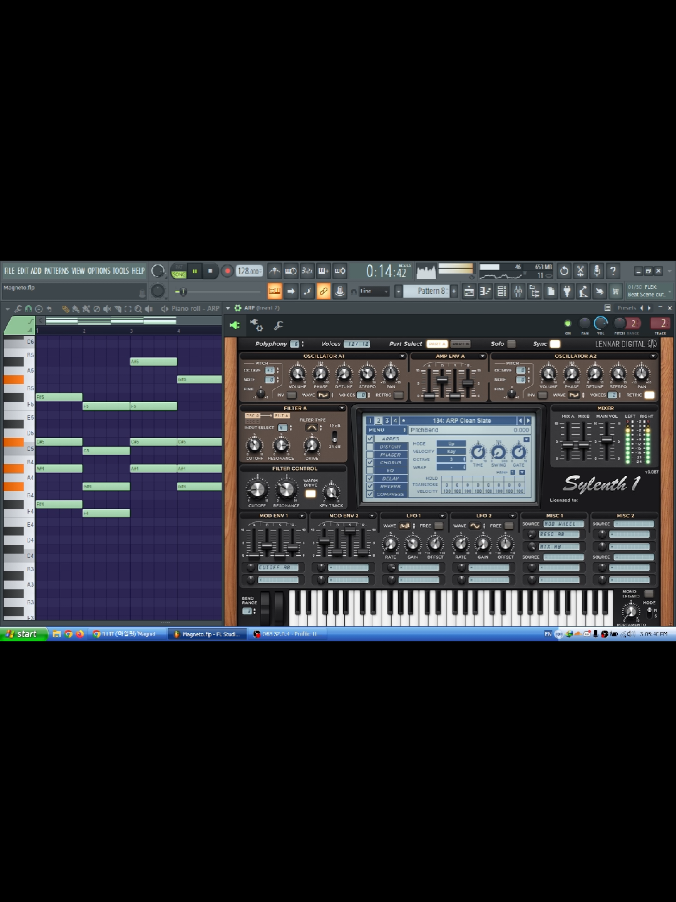Open the OPTIONS menu
The height and width of the screenshot is (902, 676).
point(98,271)
